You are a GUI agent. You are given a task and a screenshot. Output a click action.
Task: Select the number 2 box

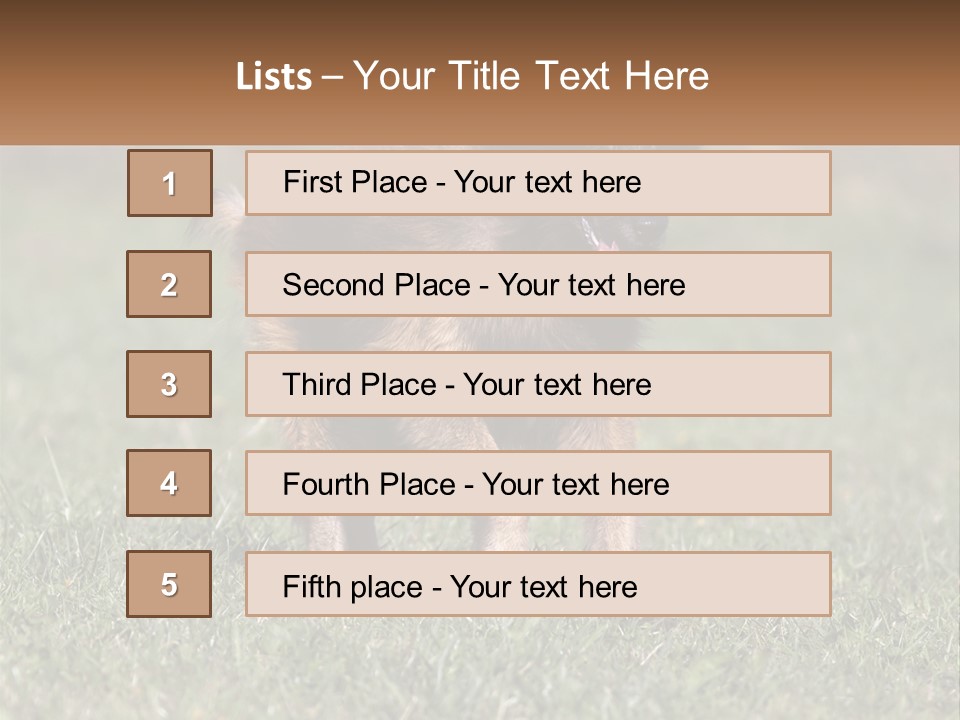169,284
